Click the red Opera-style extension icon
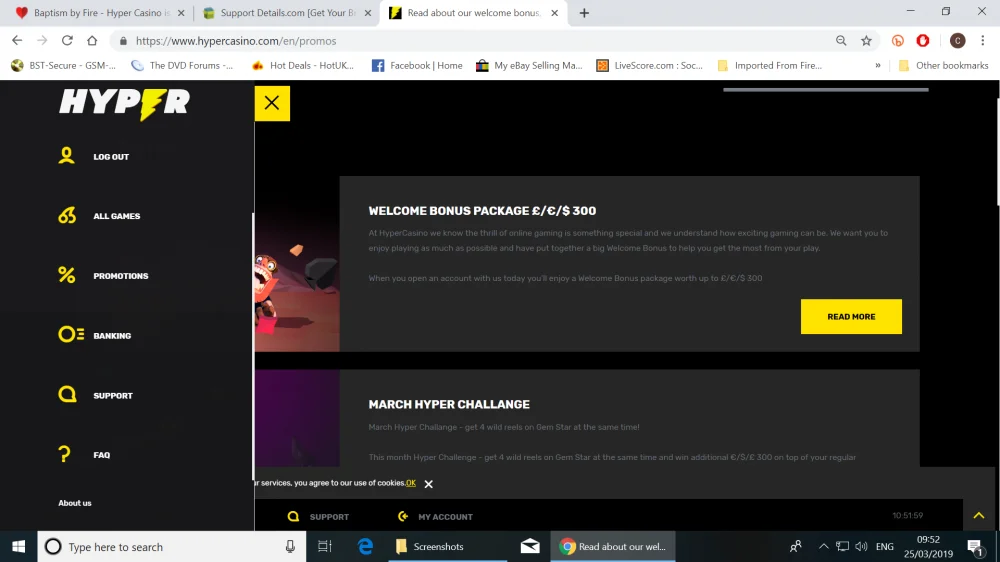This screenshot has height=562, width=1000. point(923,41)
